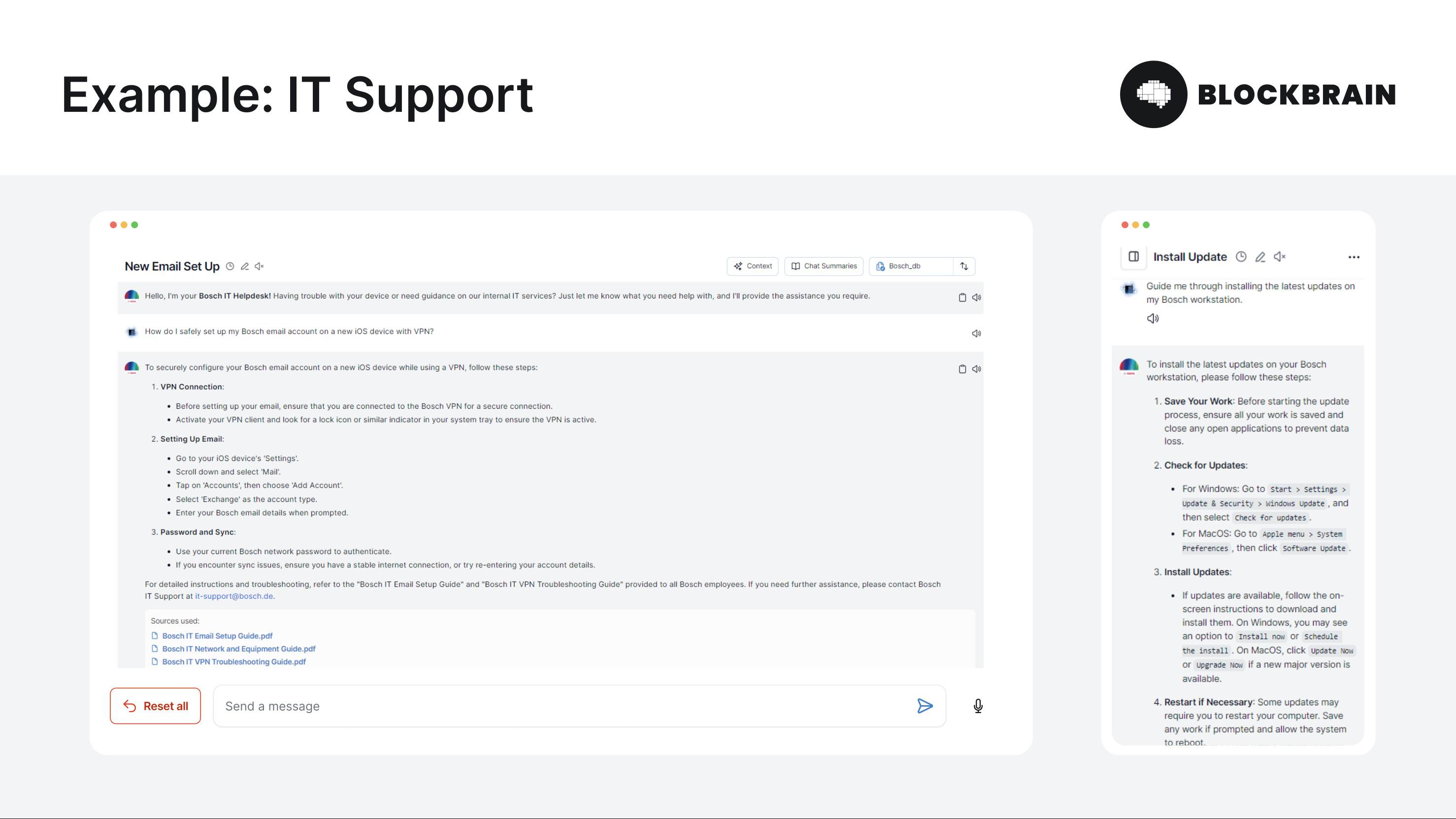The width and height of the screenshot is (1456, 819).
Task: Open Bosch IT Email Setup Guide.pdf source
Action: [217, 636]
